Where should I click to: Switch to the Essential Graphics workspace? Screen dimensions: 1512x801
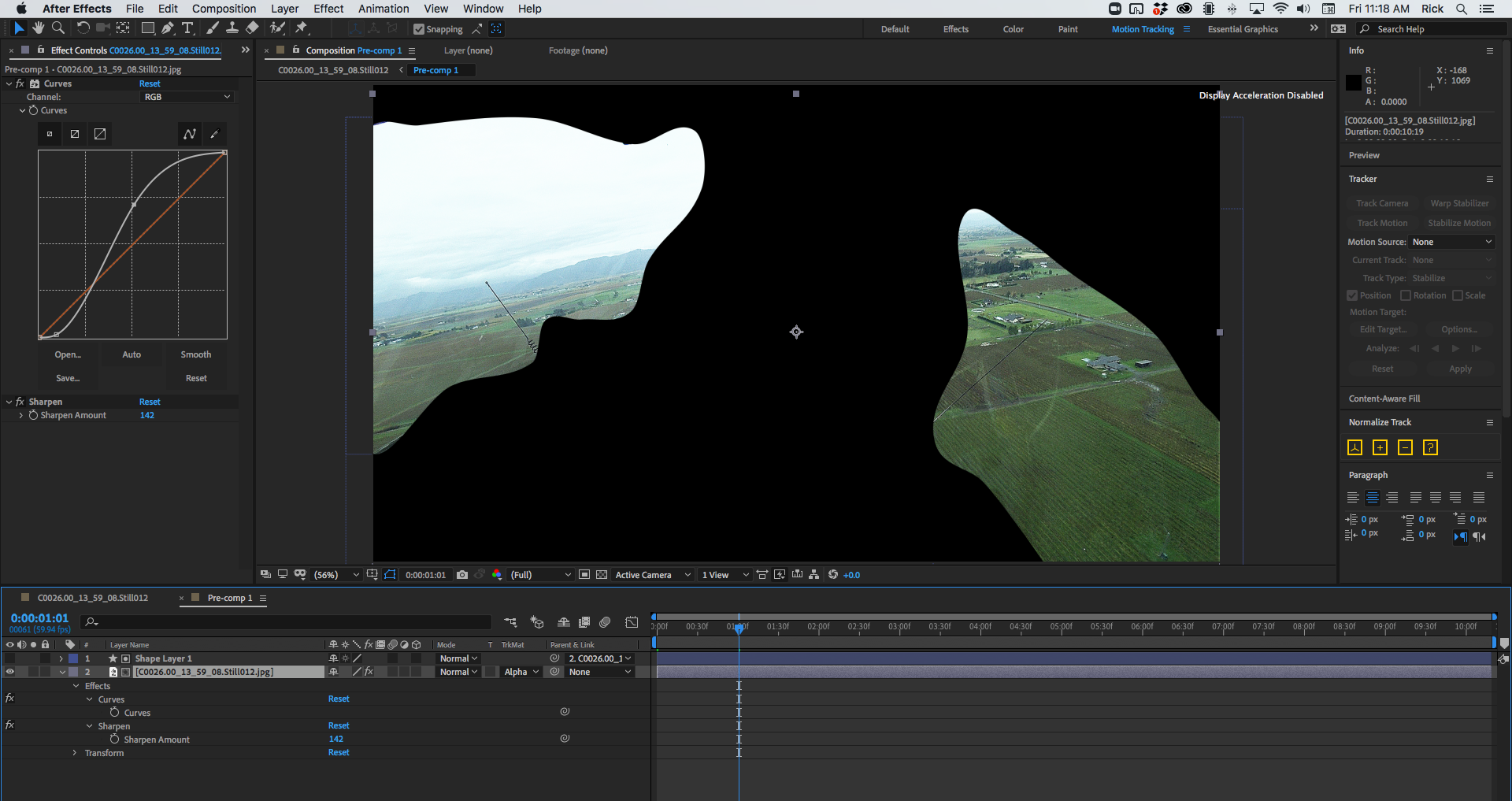1243,29
